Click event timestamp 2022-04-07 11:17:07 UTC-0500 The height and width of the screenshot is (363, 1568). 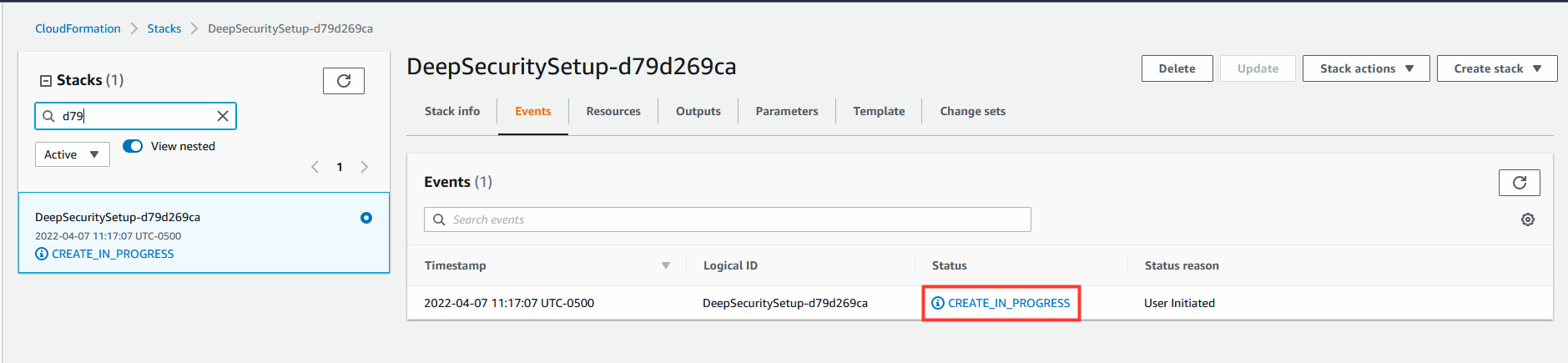[509, 303]
